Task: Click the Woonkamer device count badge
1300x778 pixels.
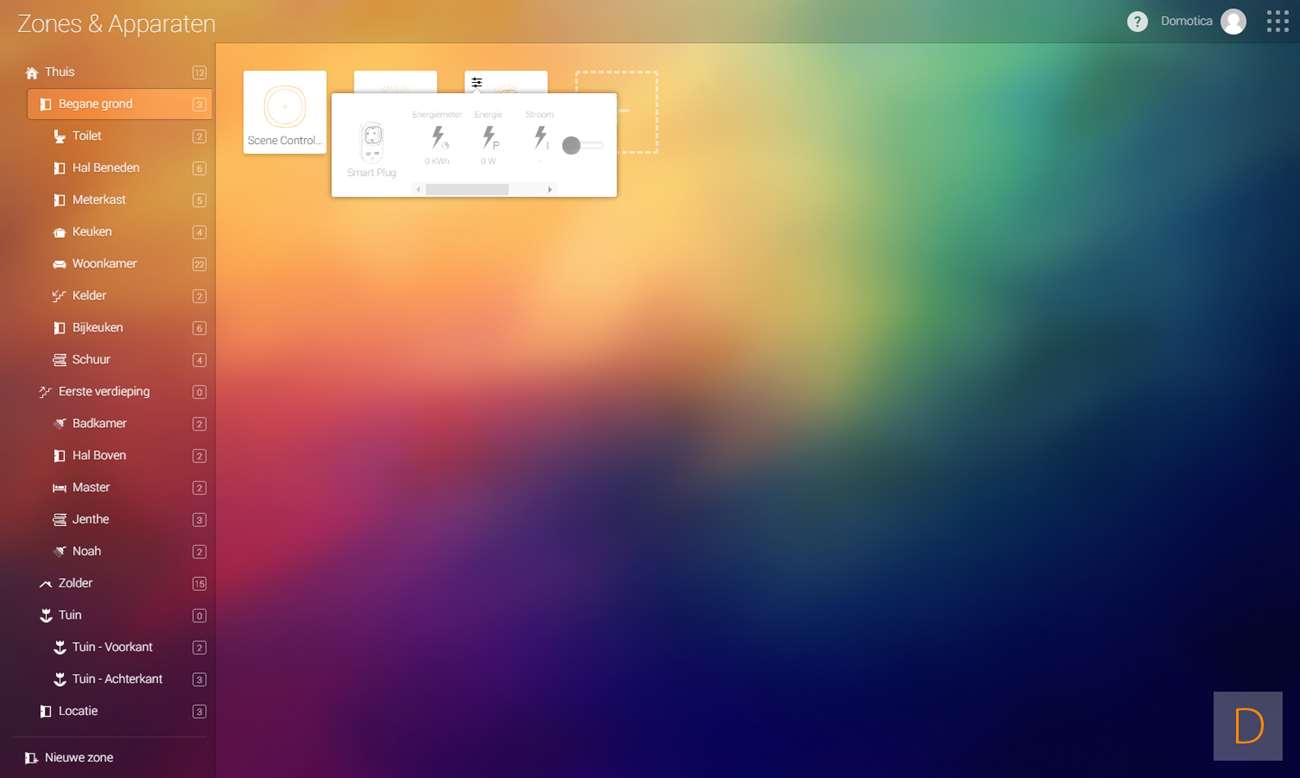Action: [x=199, y=264]
